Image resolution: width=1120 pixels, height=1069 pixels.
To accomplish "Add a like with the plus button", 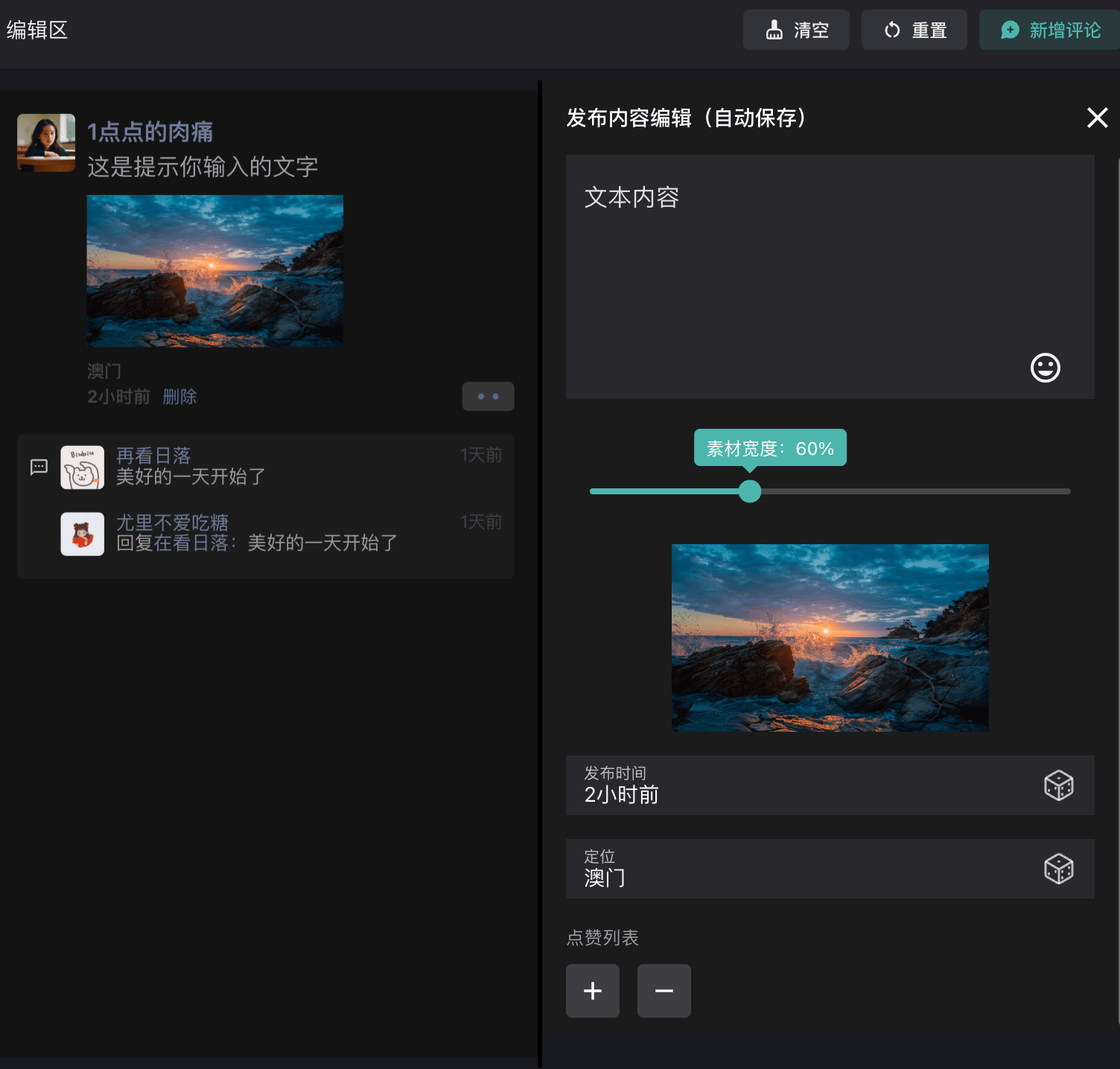I will tap(593, 991).
